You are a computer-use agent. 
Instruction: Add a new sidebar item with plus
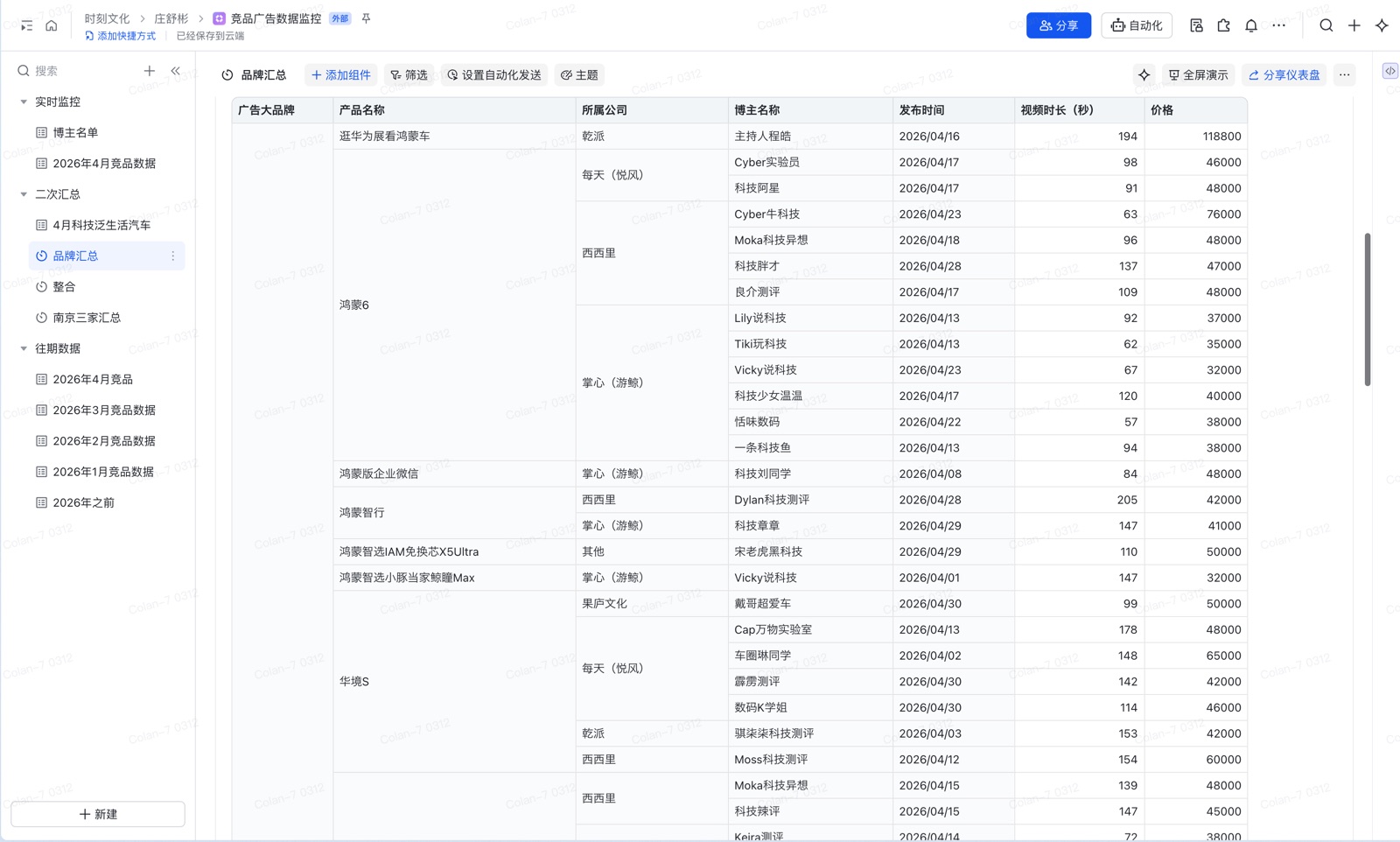coord(150,71)
